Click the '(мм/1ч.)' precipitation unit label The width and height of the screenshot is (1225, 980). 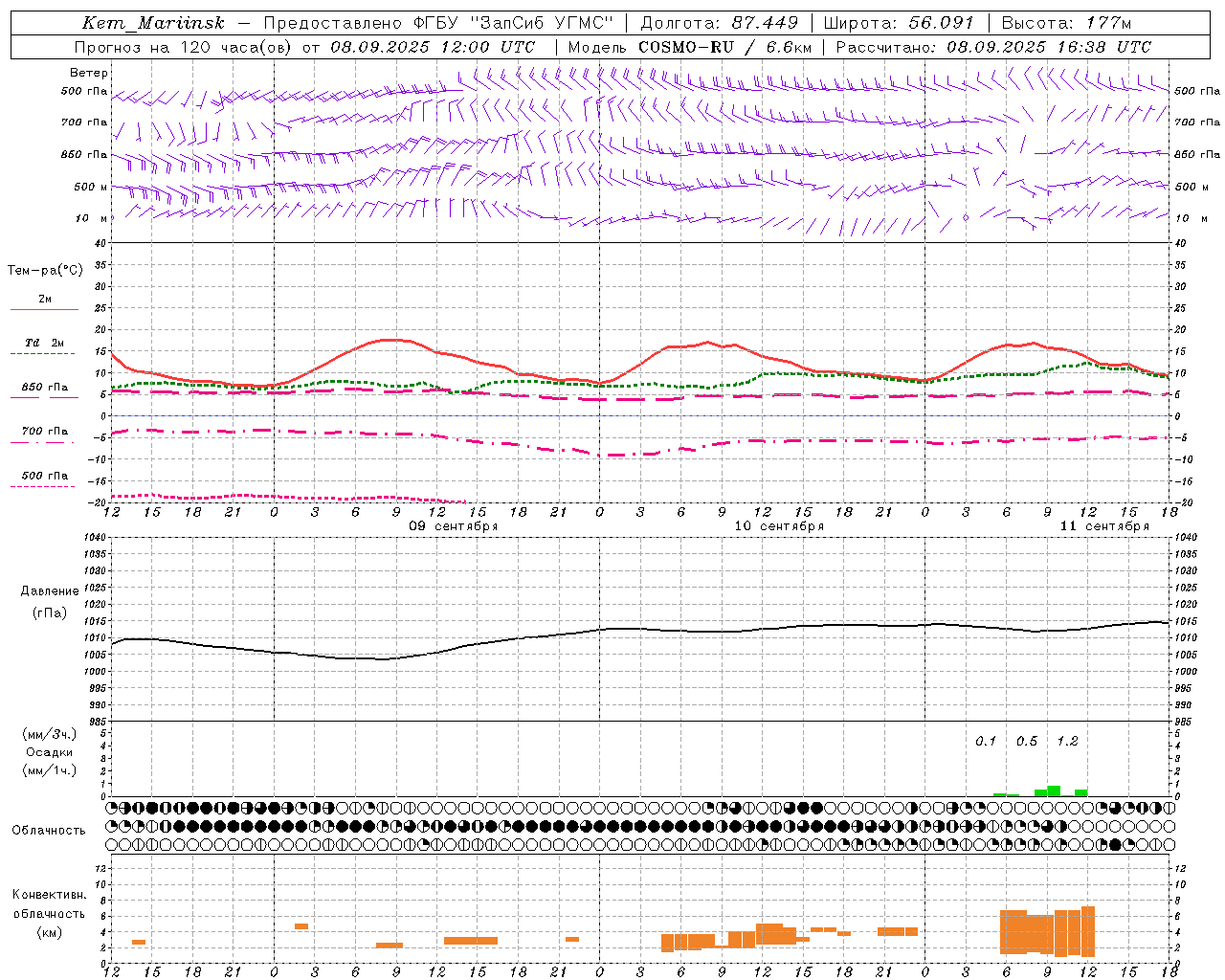(x=50, y=770)
